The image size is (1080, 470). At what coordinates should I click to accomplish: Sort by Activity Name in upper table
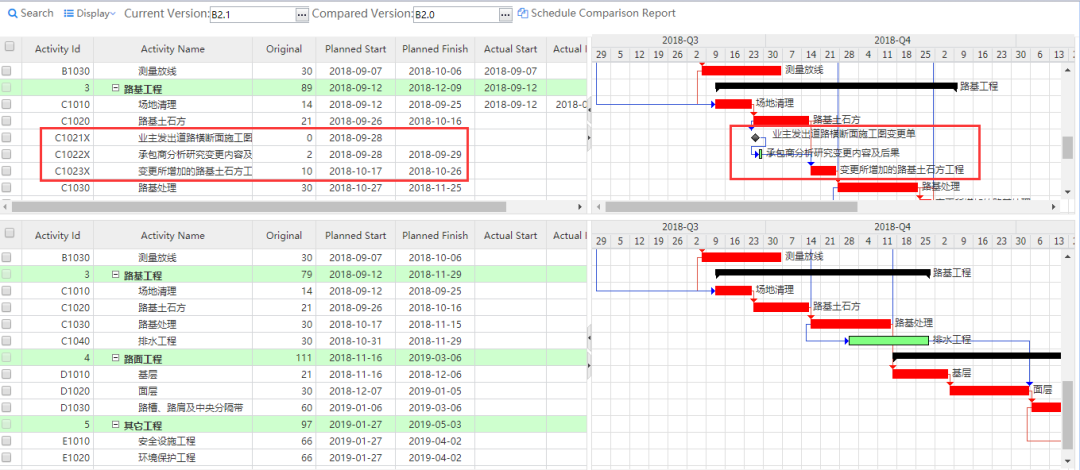pos(173,49)
